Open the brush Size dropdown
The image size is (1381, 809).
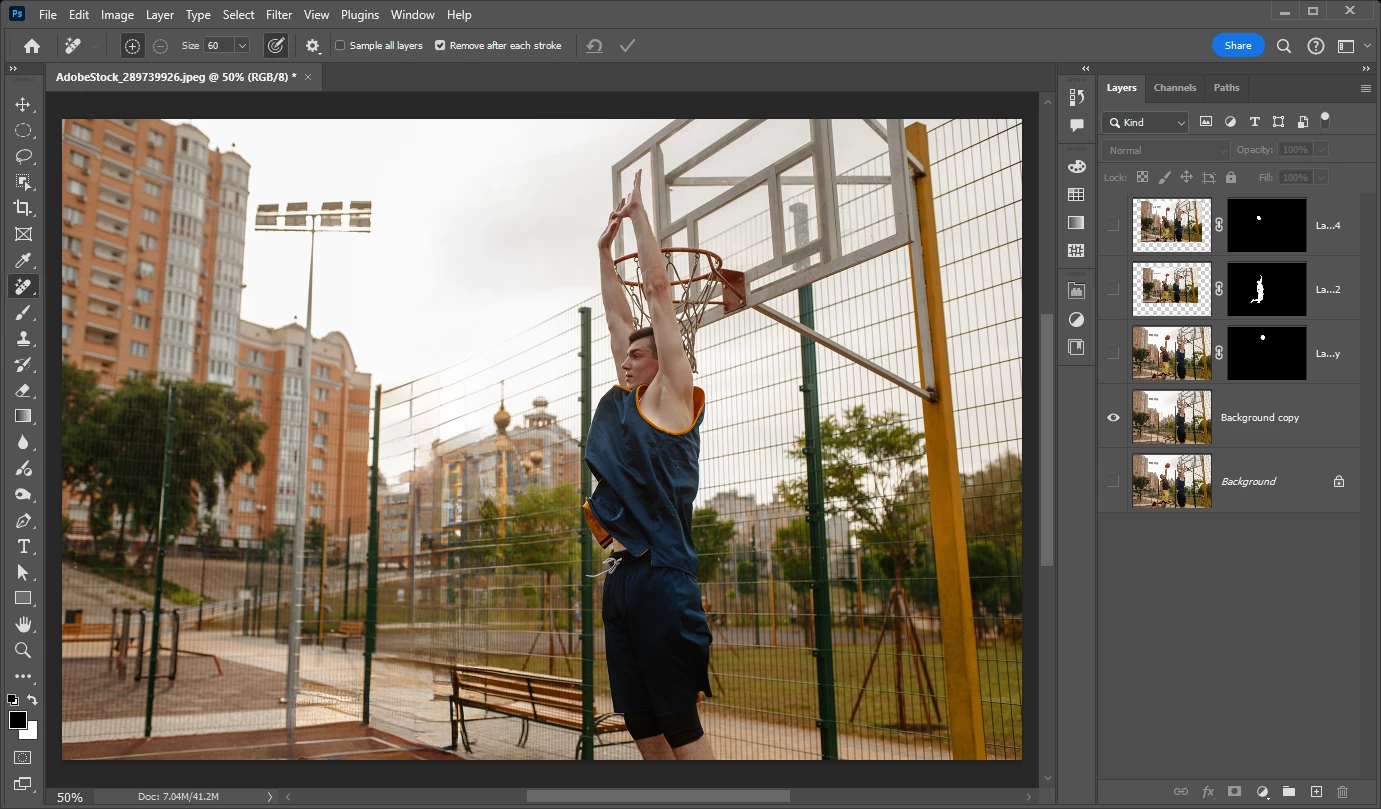click(x=242, y=46)
